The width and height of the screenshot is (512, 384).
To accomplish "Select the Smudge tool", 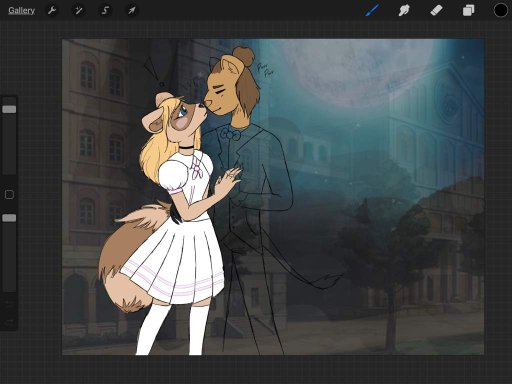I will click(404, 10).
